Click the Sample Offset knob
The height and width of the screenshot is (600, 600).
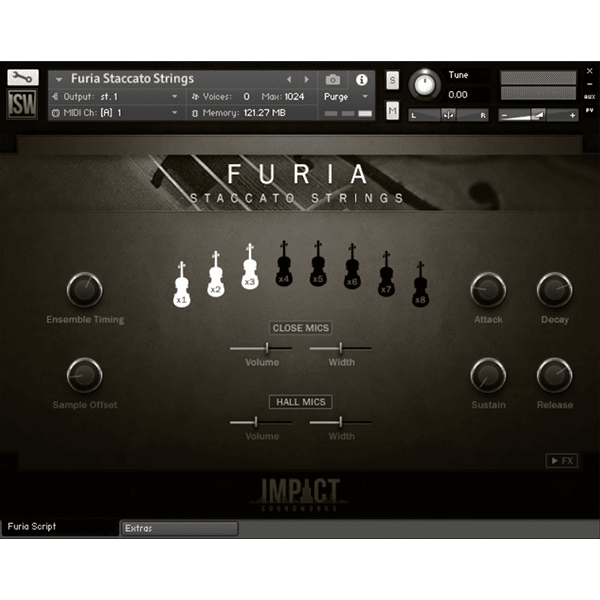[x=85, y=375]
